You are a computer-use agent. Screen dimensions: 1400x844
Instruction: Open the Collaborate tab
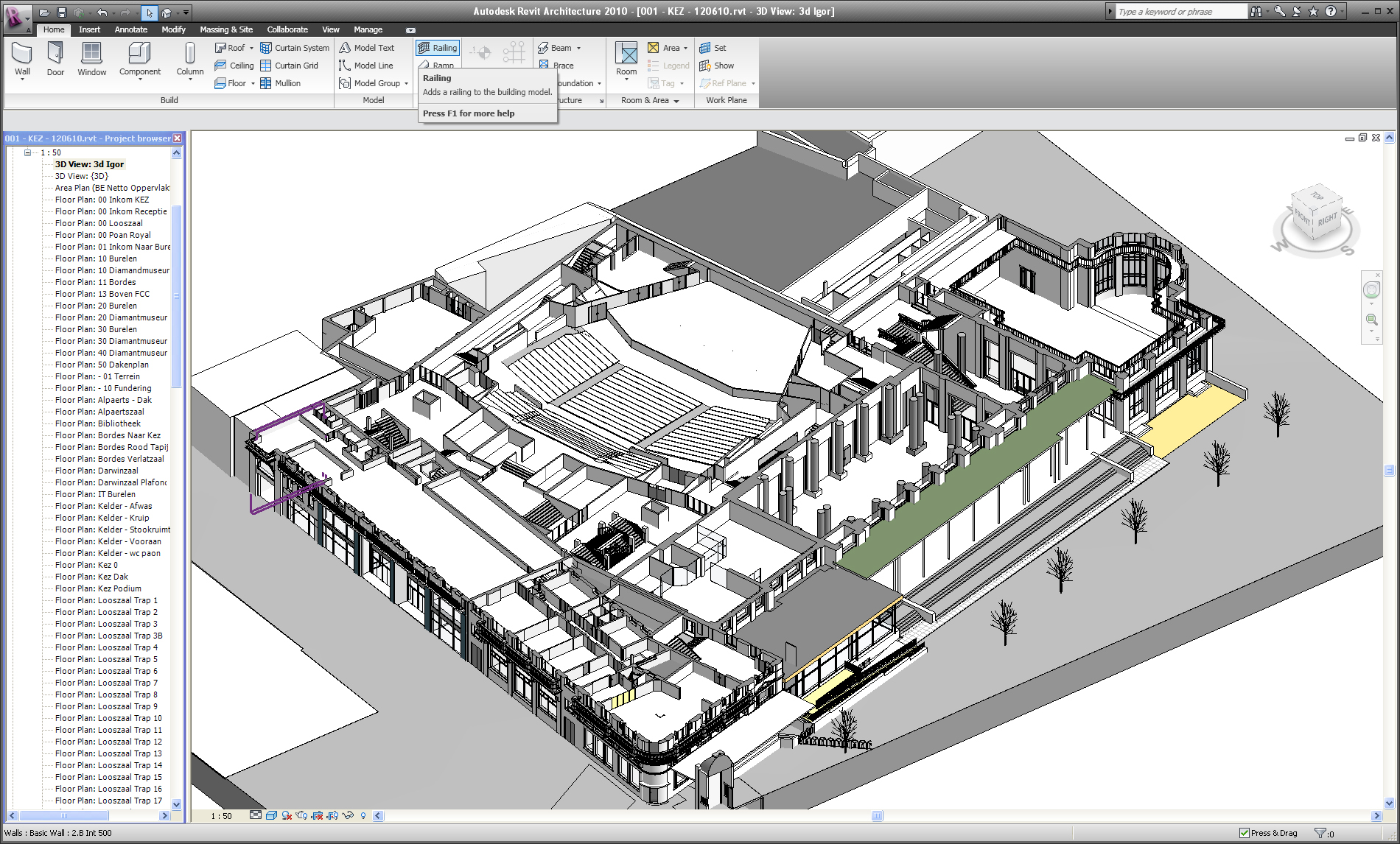(x=287, y=29)
